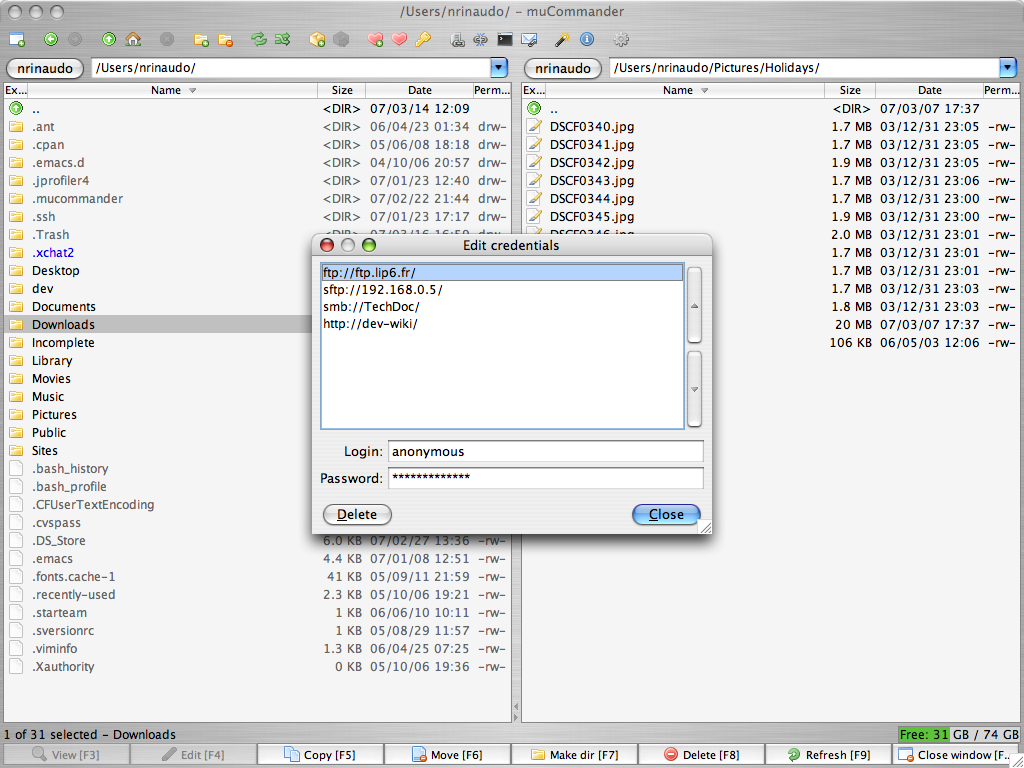Swap folders with circular arrows icon
This screenshot has height=768, width=1024.
tap(259, 40)
